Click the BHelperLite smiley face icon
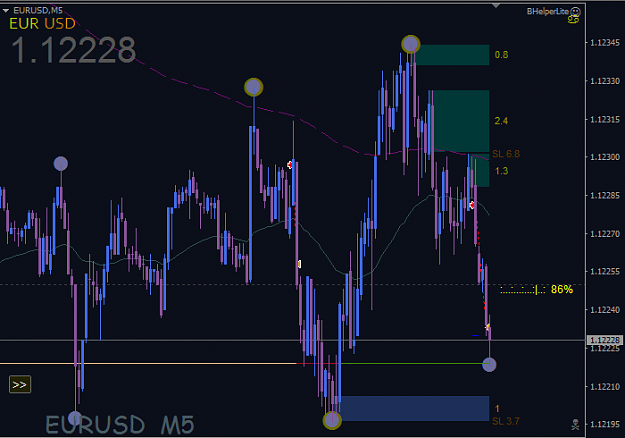Screen dimensions: 625x438 (x=575, y=12)
